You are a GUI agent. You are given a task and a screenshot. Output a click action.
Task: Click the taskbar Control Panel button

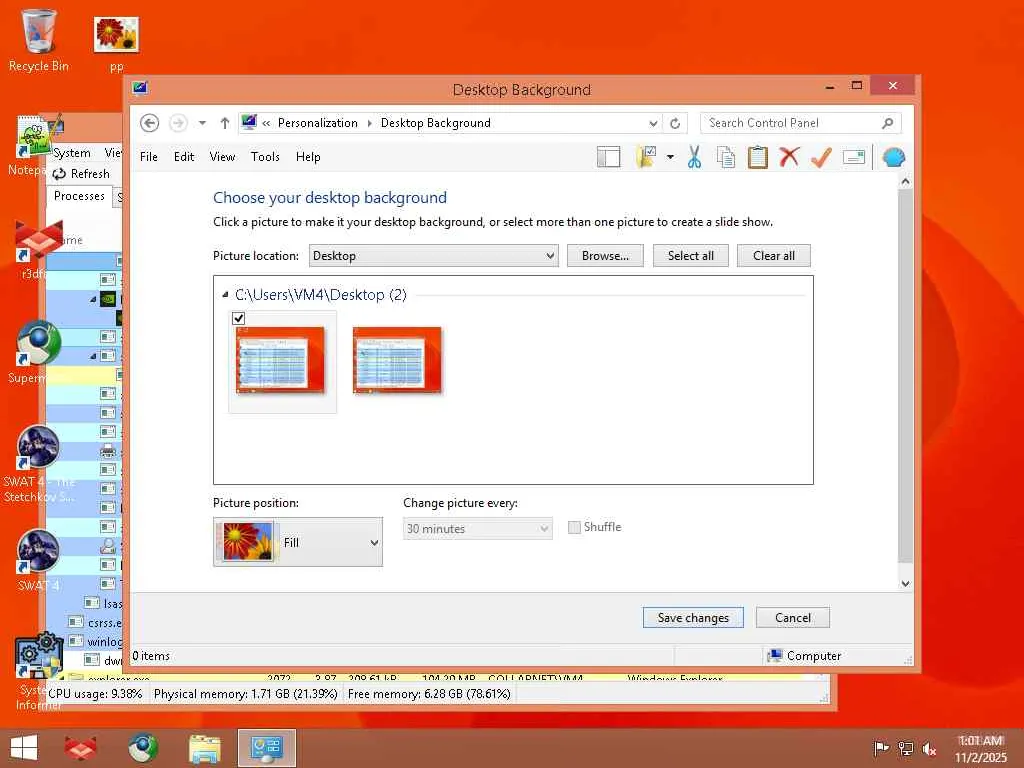pyautogui.click(x=266, y=748)
